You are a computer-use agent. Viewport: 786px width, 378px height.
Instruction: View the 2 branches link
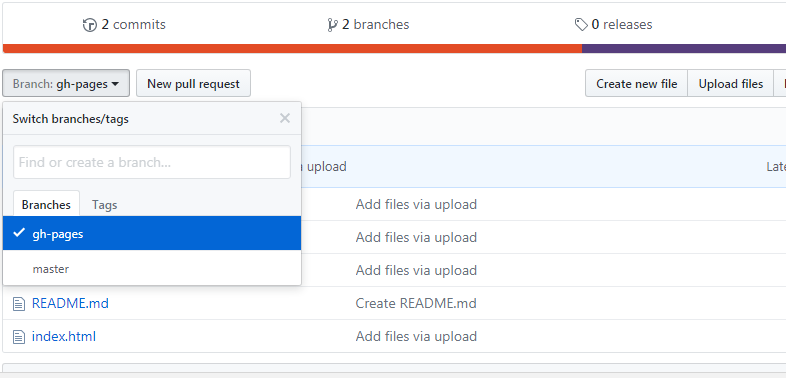click(x=368, y=25)
